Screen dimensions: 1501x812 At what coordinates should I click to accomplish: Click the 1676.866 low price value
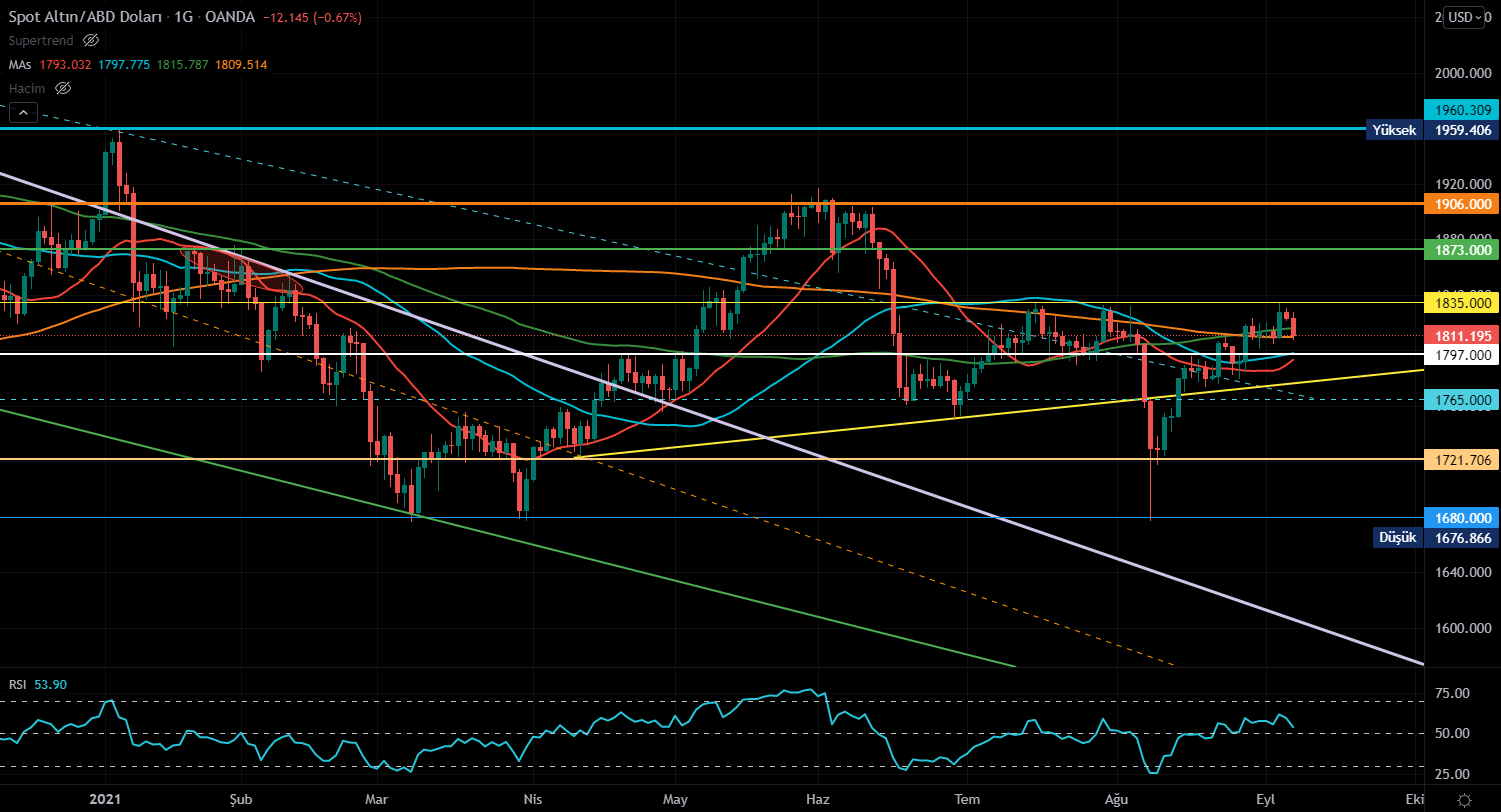(x=1461, y=538)
